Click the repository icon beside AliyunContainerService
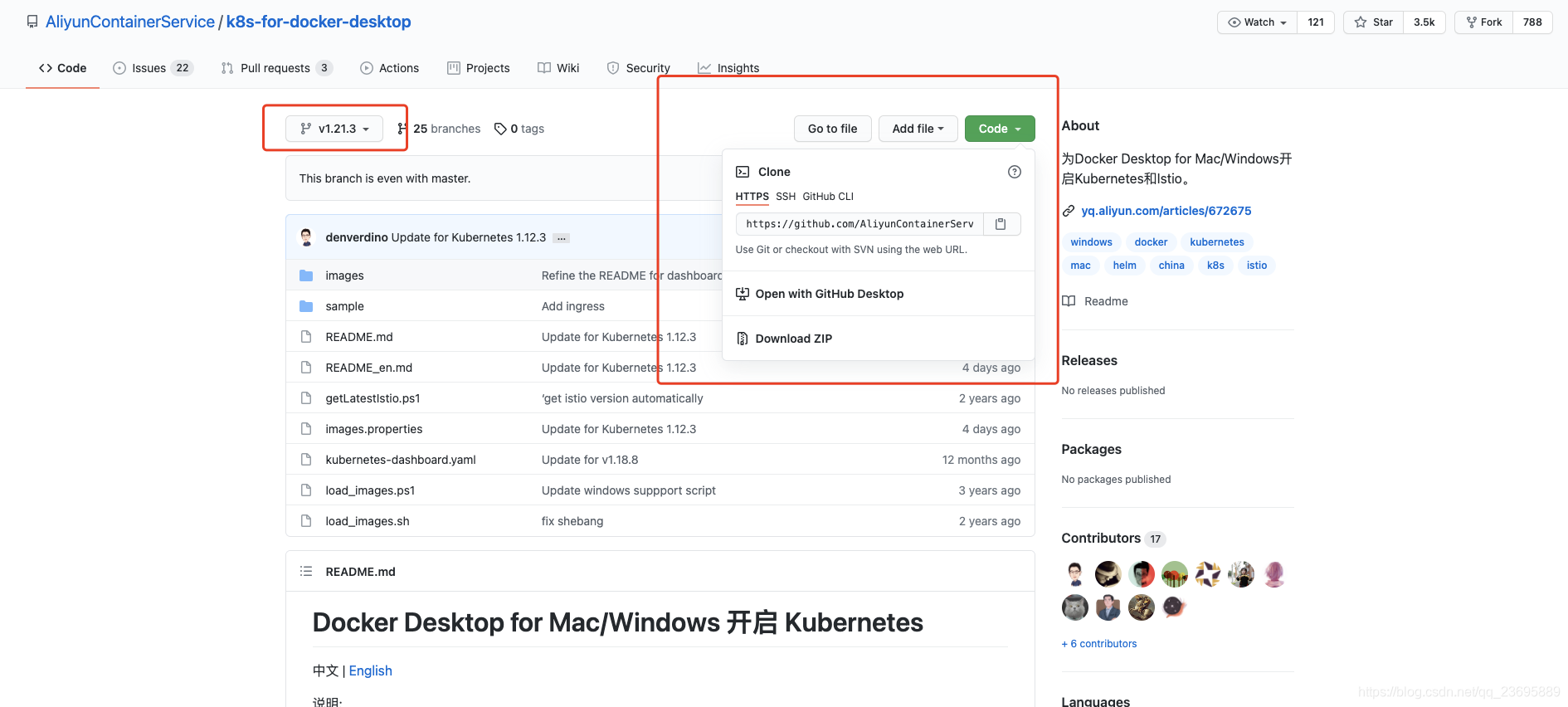 [x=32, y=22]
